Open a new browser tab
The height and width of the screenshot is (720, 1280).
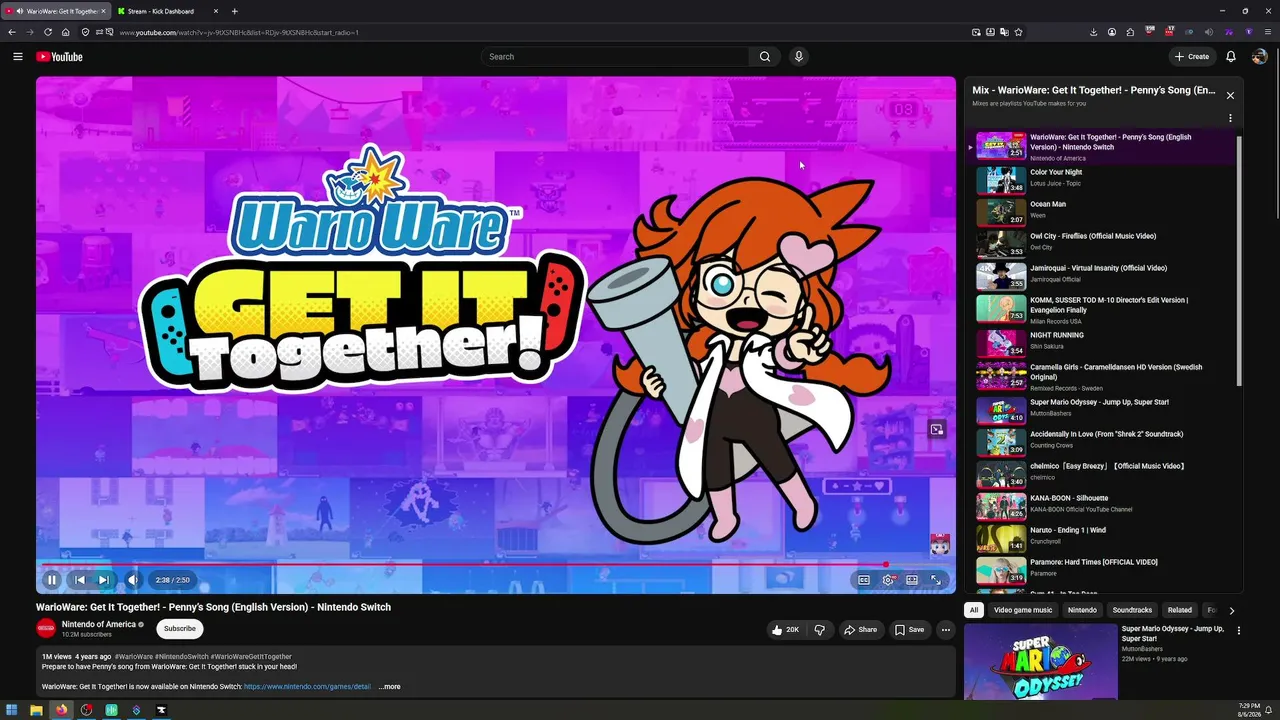pyautogui.click(x=234, y=11)
